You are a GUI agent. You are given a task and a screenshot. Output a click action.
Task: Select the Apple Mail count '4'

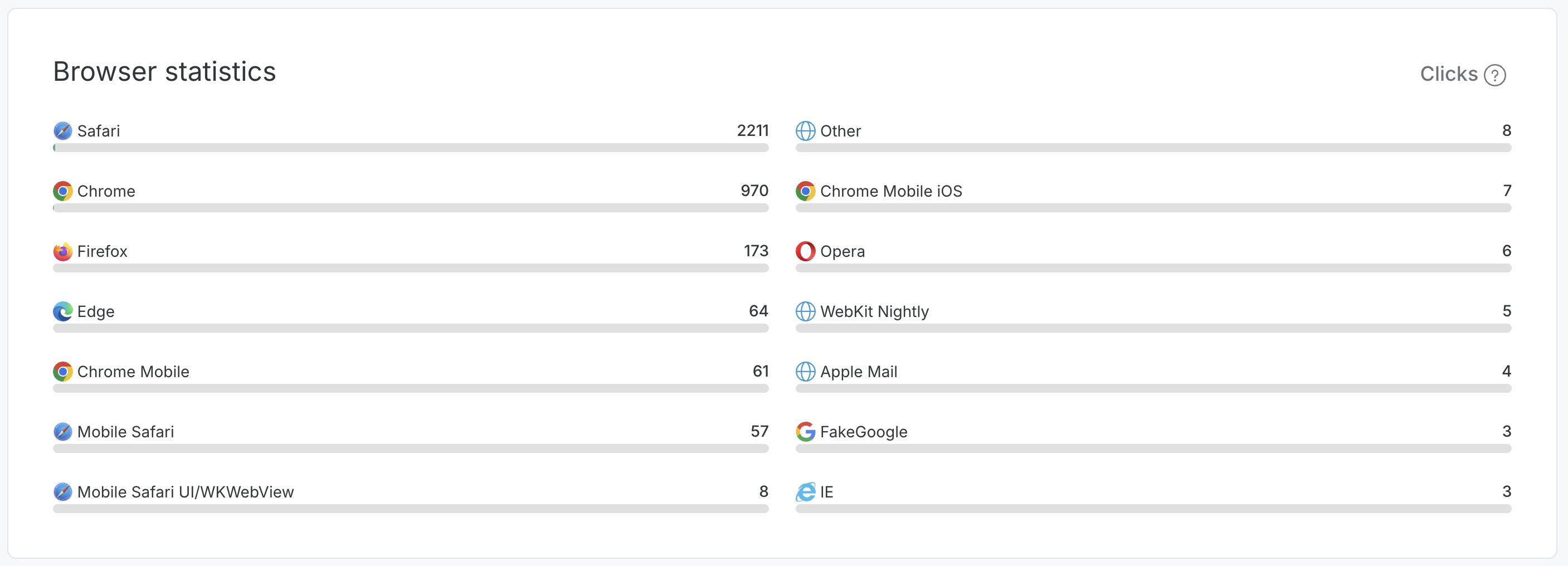point(1507,370)
